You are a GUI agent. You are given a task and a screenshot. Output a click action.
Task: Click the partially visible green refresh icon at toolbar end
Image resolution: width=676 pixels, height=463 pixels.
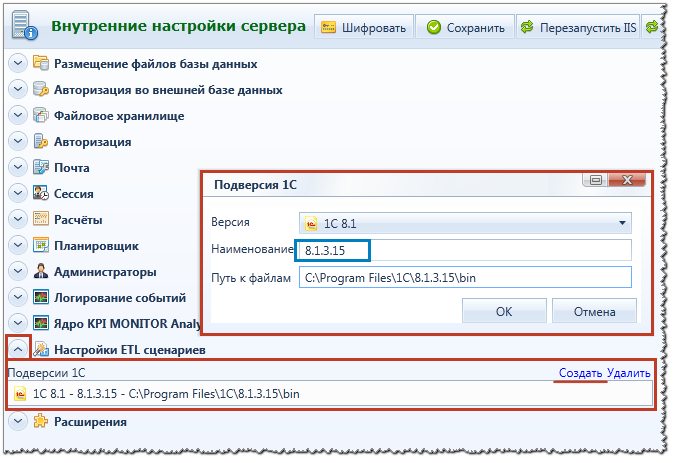tap(651, 27)
